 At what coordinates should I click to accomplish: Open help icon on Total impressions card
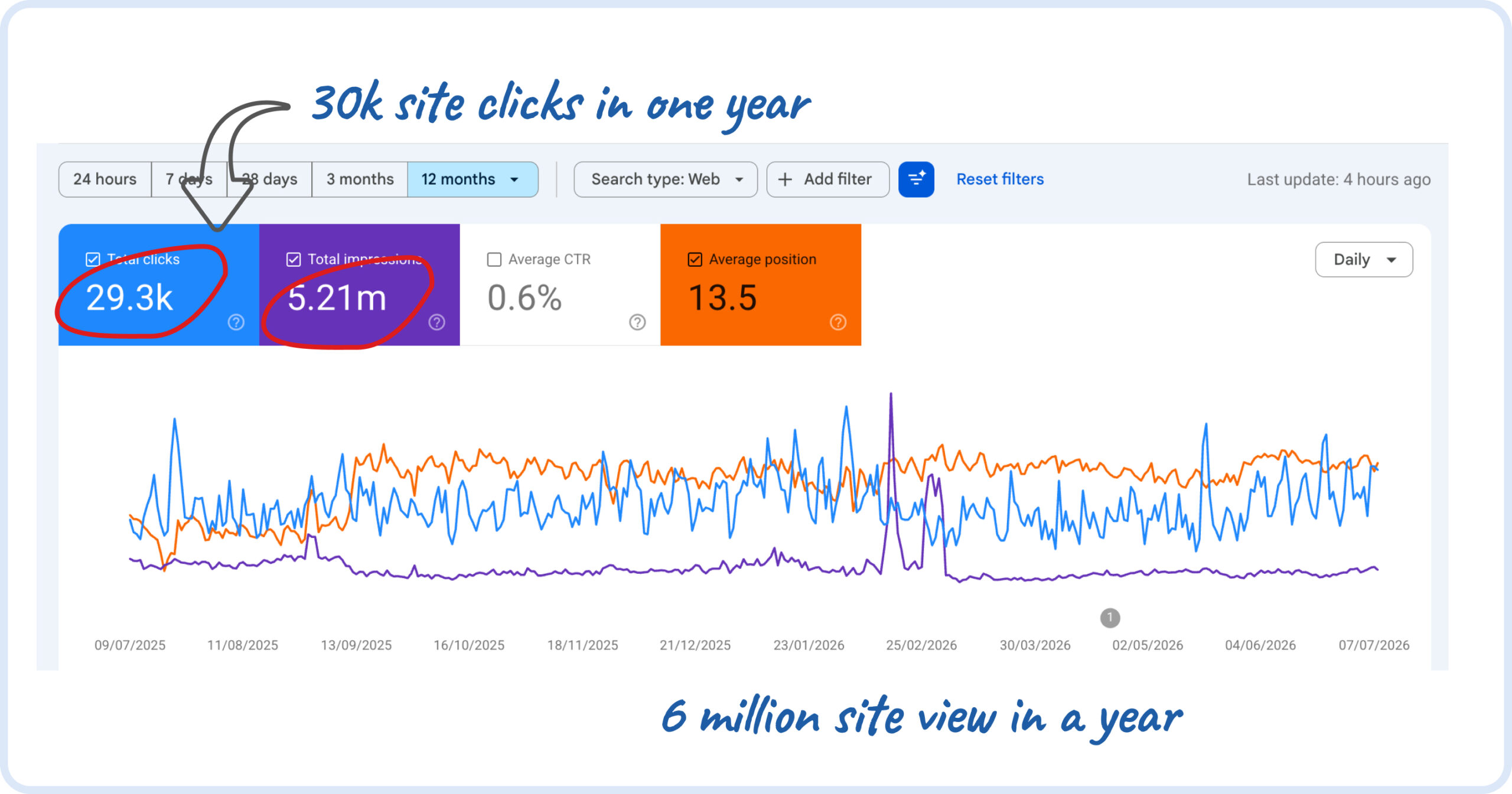(437, 322)
